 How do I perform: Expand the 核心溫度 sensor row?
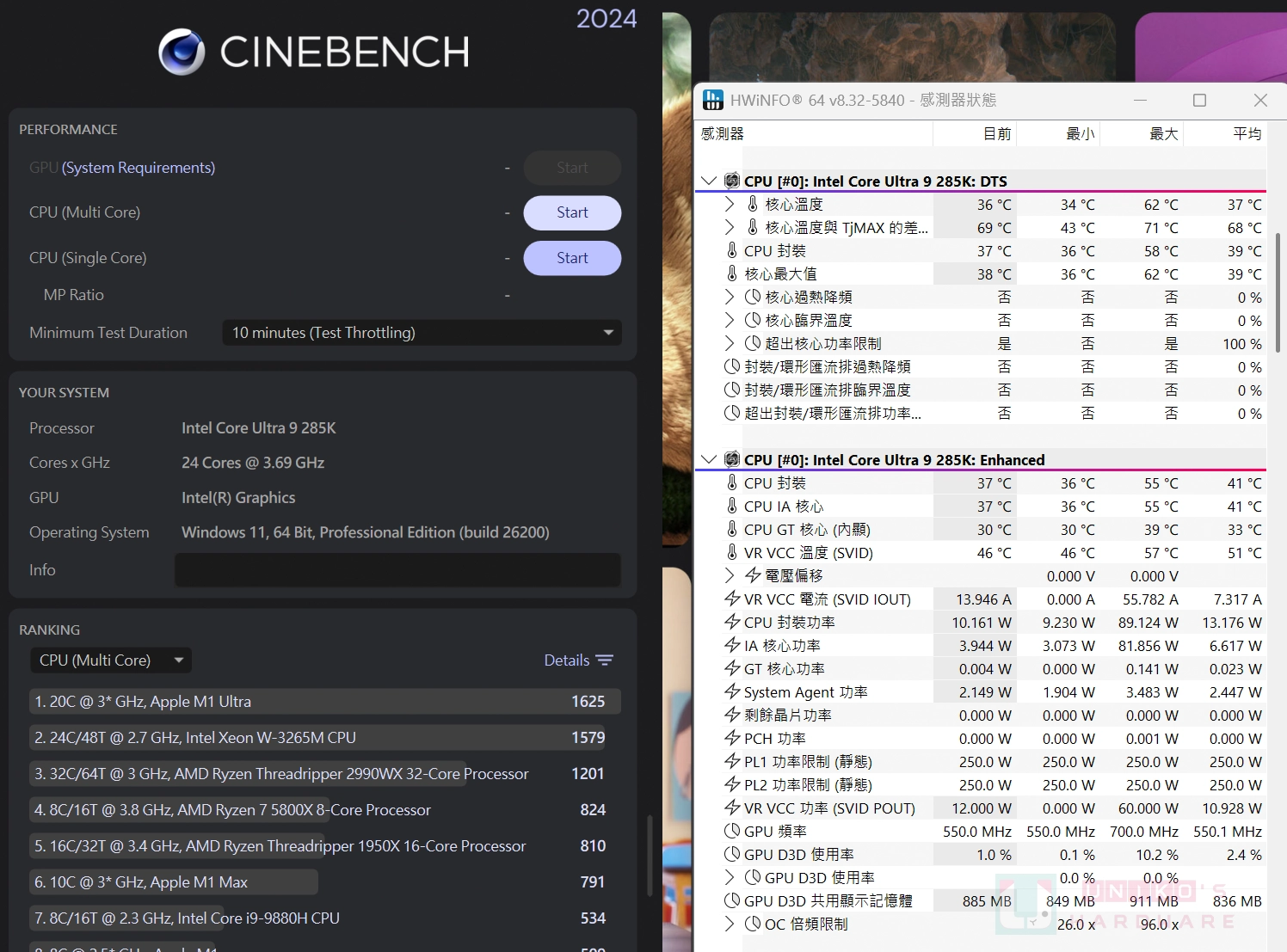coord(730,204)
